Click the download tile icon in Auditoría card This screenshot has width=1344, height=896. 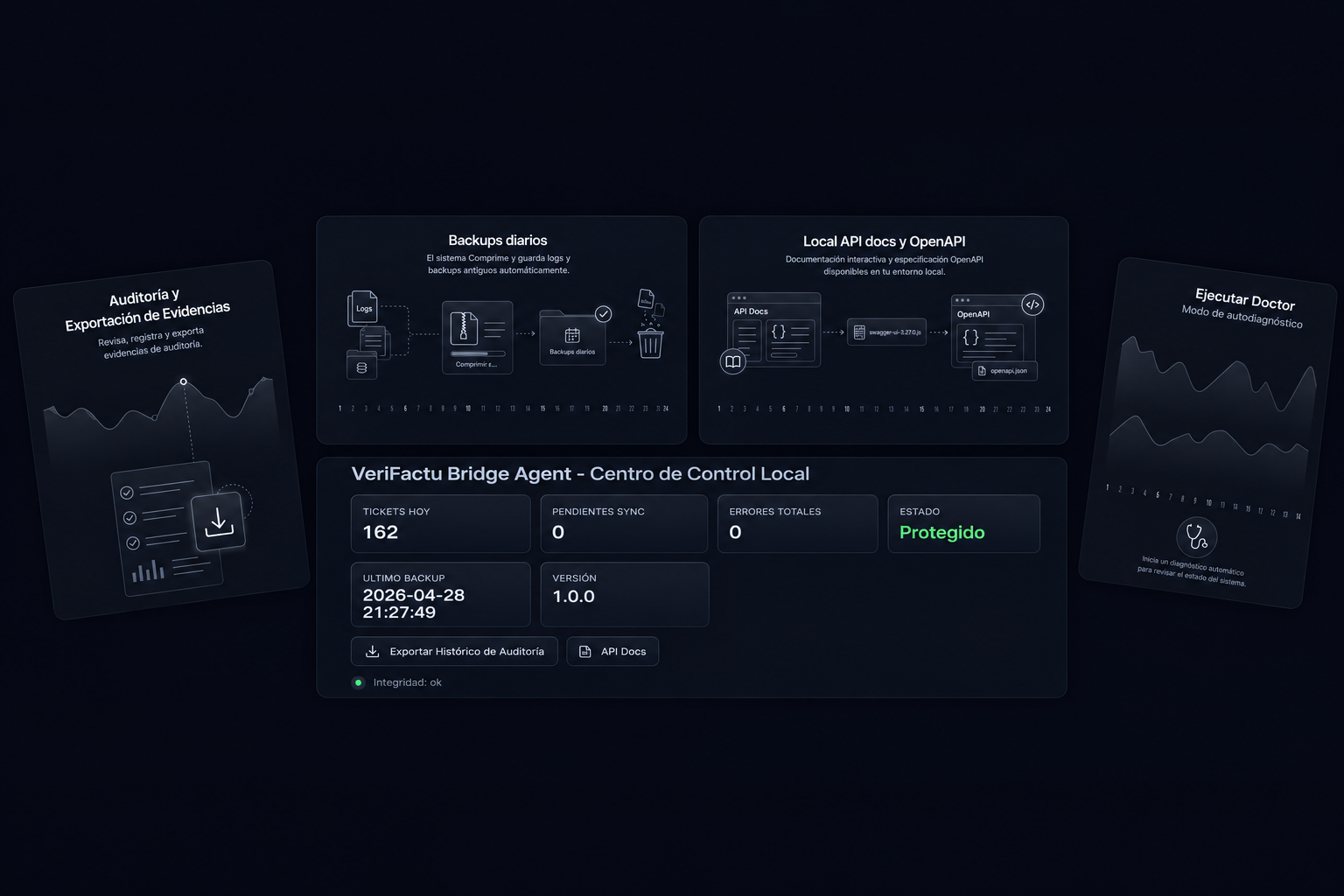click(218, 521)
